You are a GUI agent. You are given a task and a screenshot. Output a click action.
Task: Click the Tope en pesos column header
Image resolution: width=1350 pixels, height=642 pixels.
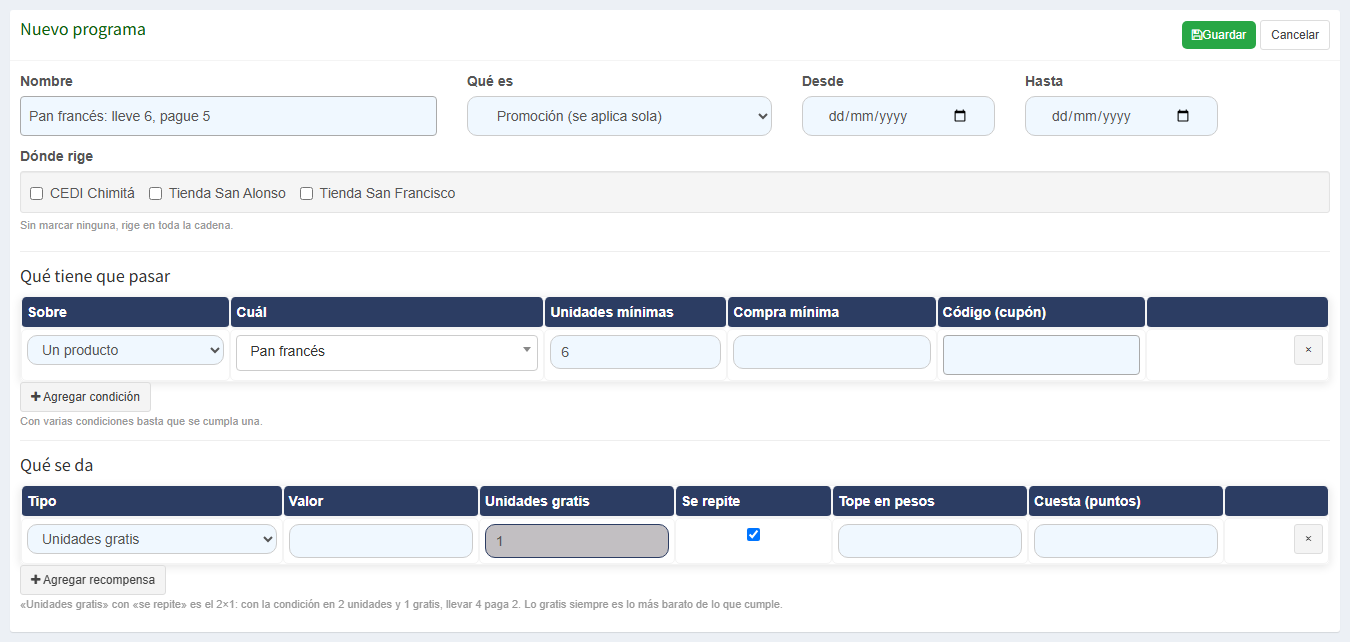tap(930, 501)
